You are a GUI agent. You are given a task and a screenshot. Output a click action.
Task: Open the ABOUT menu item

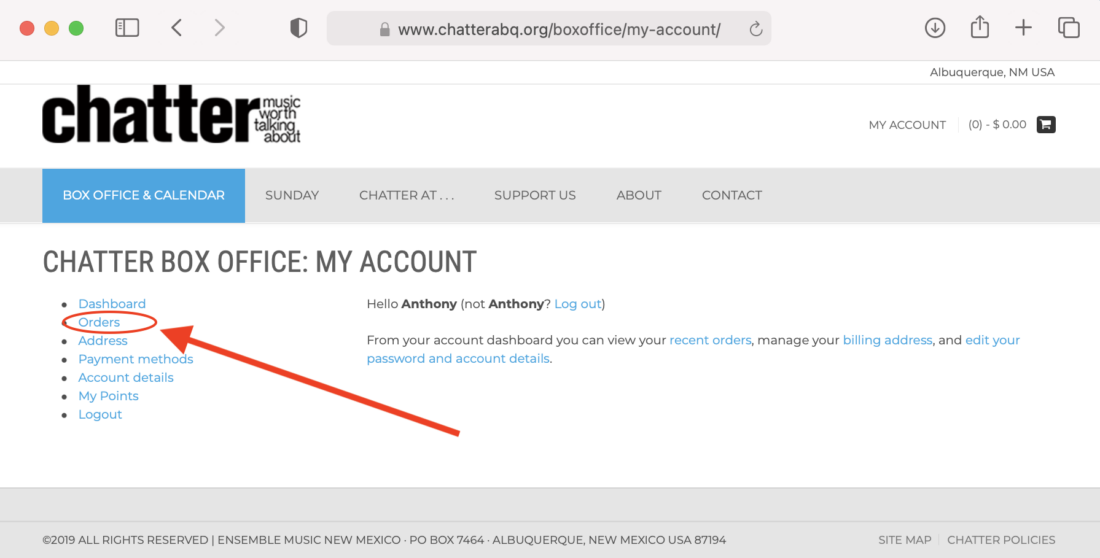pos(639,195)
